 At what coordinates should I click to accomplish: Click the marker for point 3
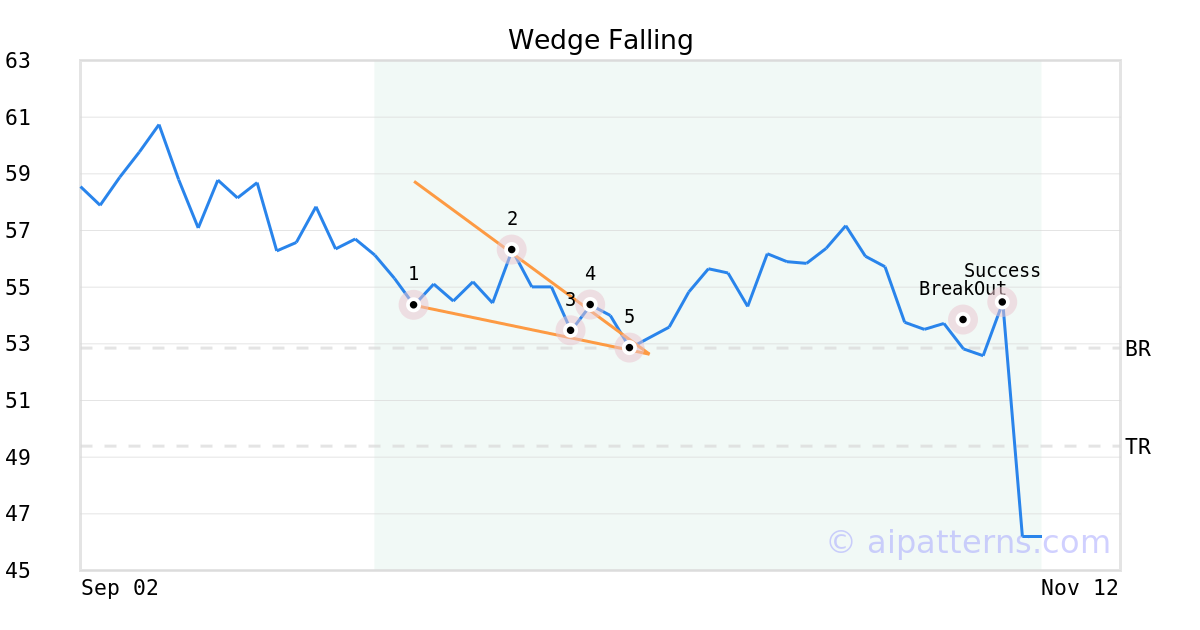(x=570, y=329)
